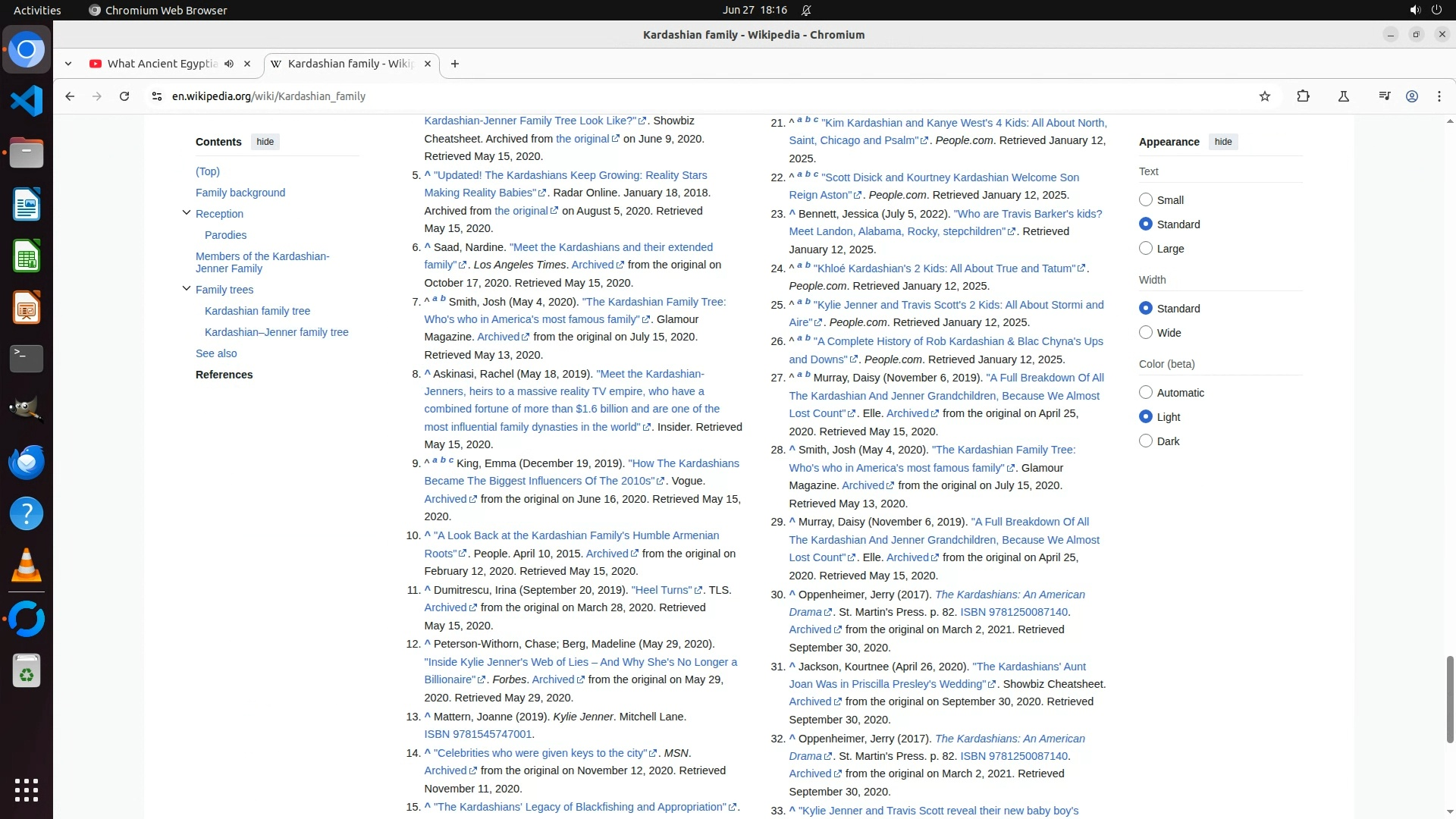
Task: Mute audio on the YouTube tab
Action: 229,64
